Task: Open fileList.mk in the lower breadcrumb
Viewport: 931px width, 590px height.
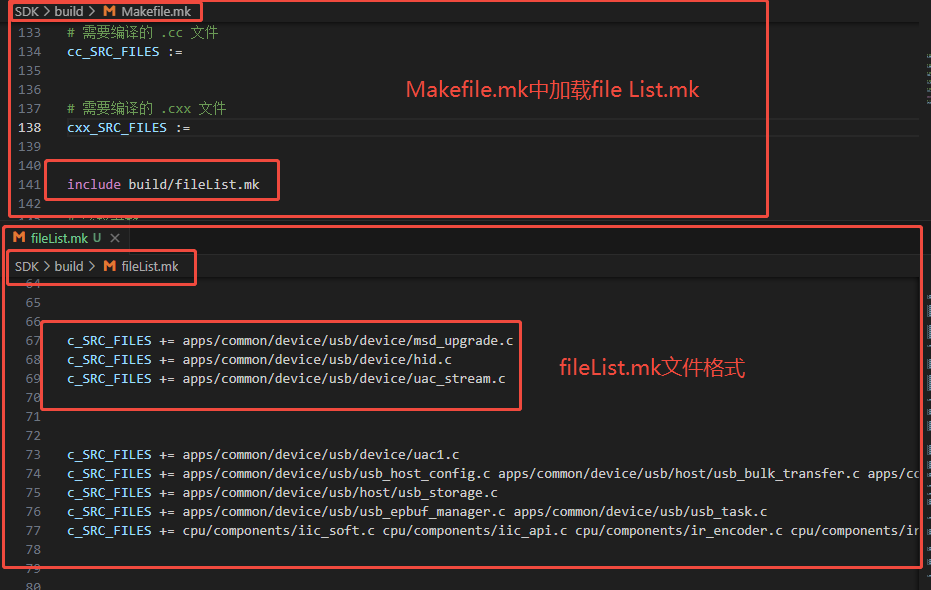Action: click(x=150, y=267)
